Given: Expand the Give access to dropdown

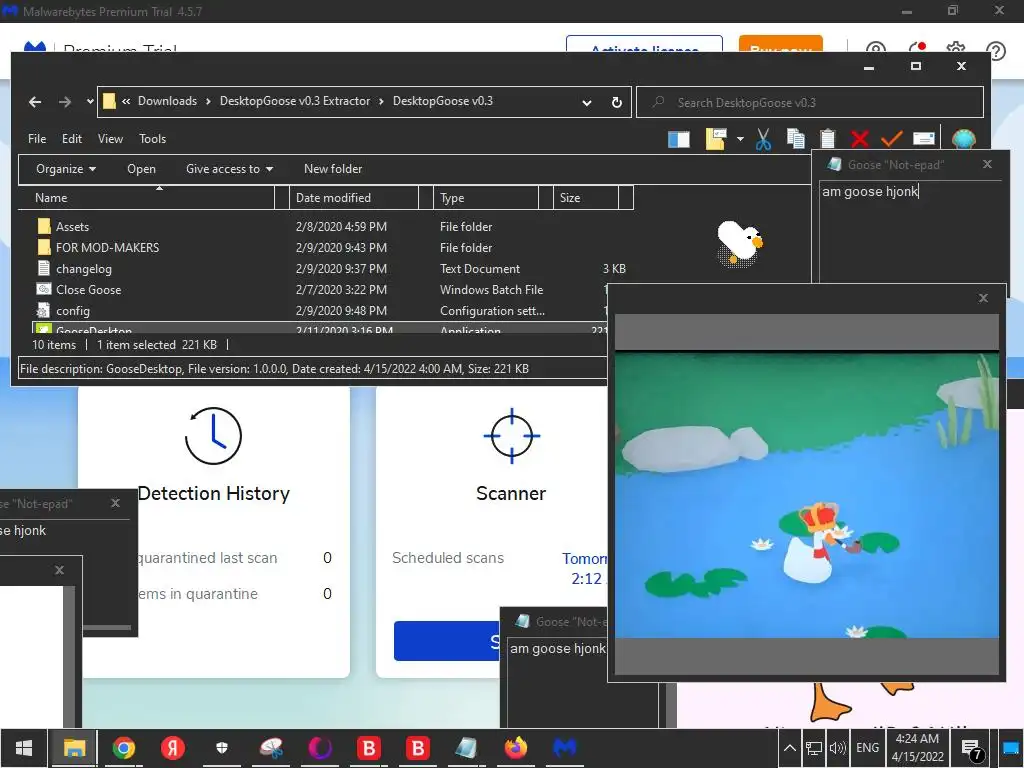Looking at the screenshot, I should (x=229, y=168).
